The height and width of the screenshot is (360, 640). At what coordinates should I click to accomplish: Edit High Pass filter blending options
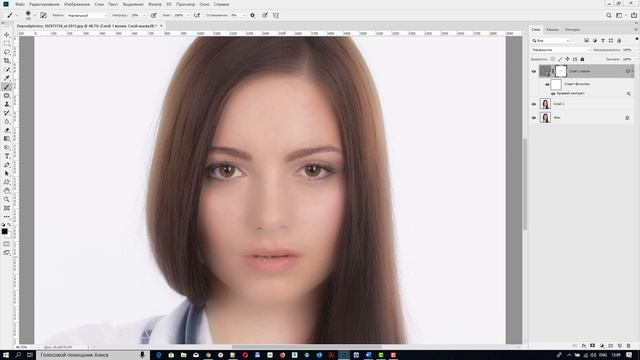click(629, 94)
